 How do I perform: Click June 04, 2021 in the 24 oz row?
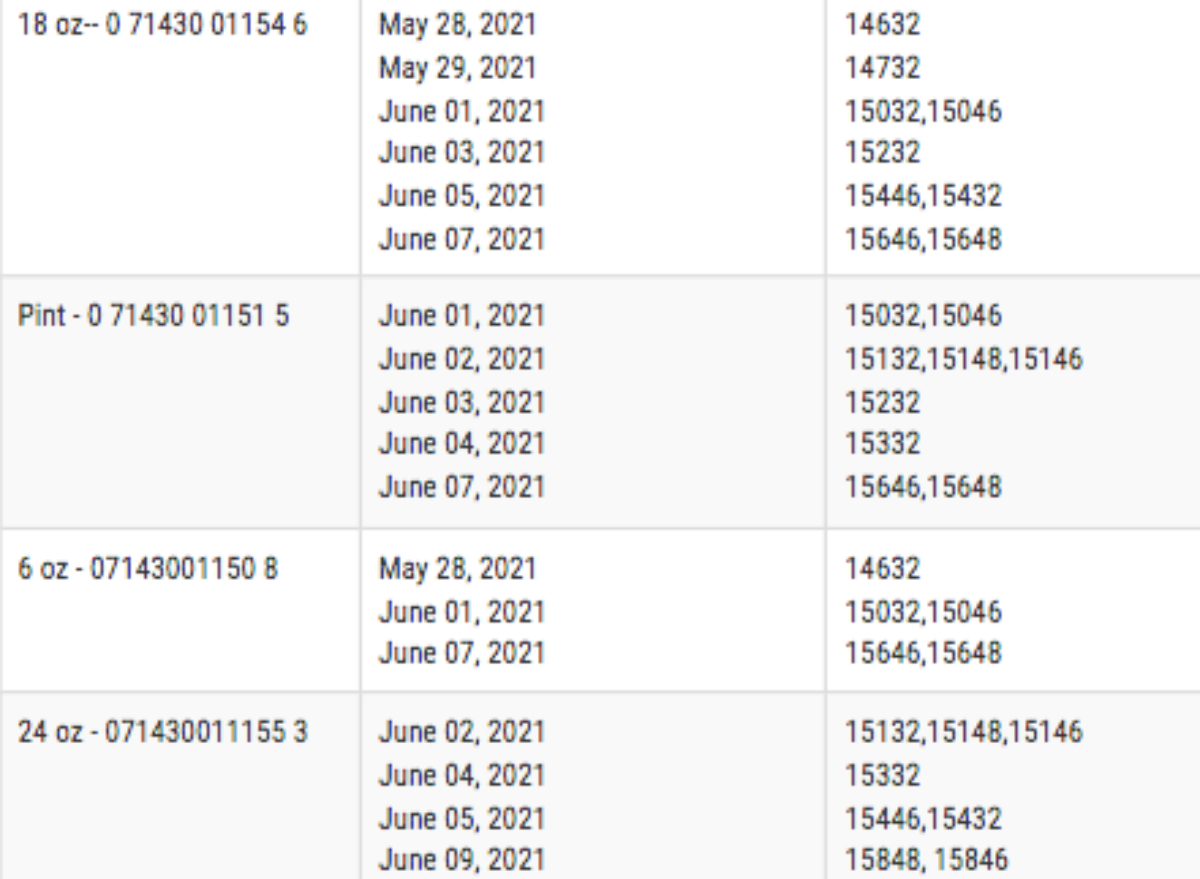click(x=461, y=775)
